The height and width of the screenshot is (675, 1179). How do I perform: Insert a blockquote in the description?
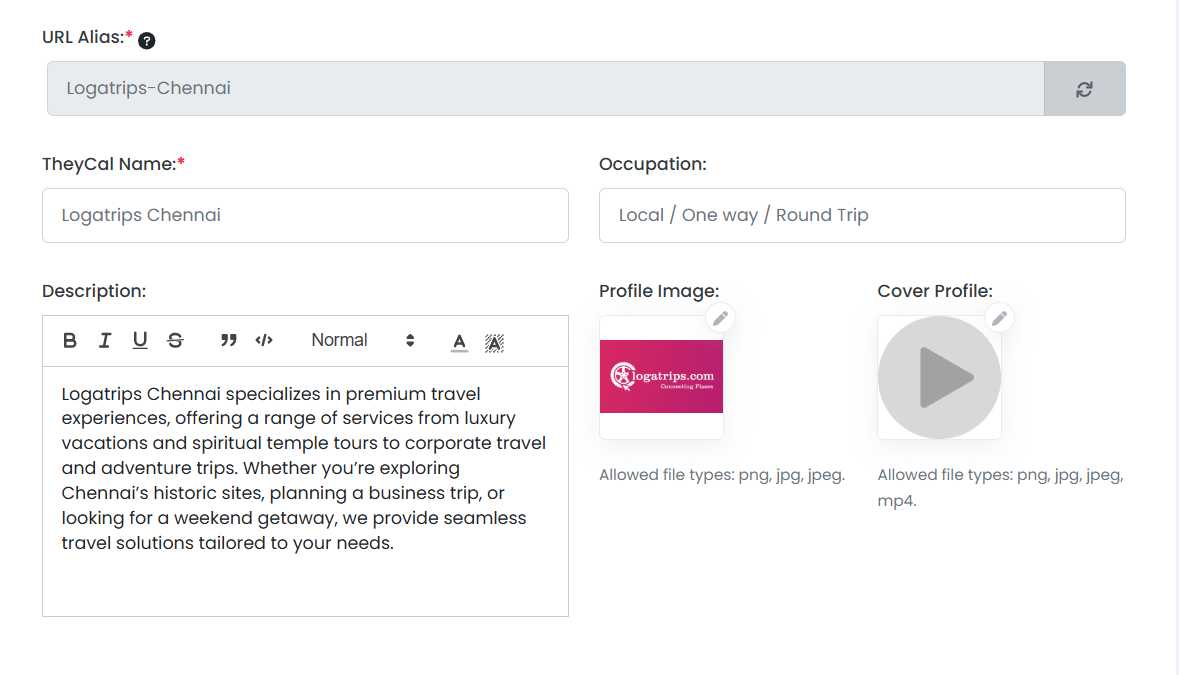tap(229, 341)
